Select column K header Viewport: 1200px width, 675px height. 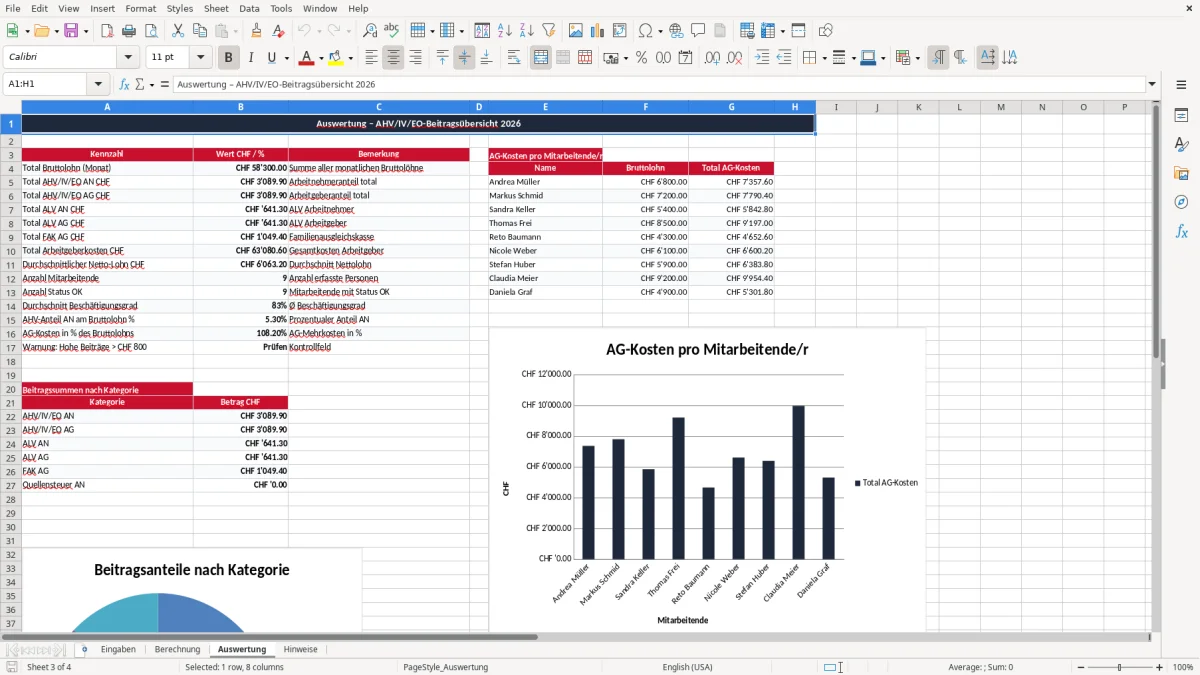point(918,107)
